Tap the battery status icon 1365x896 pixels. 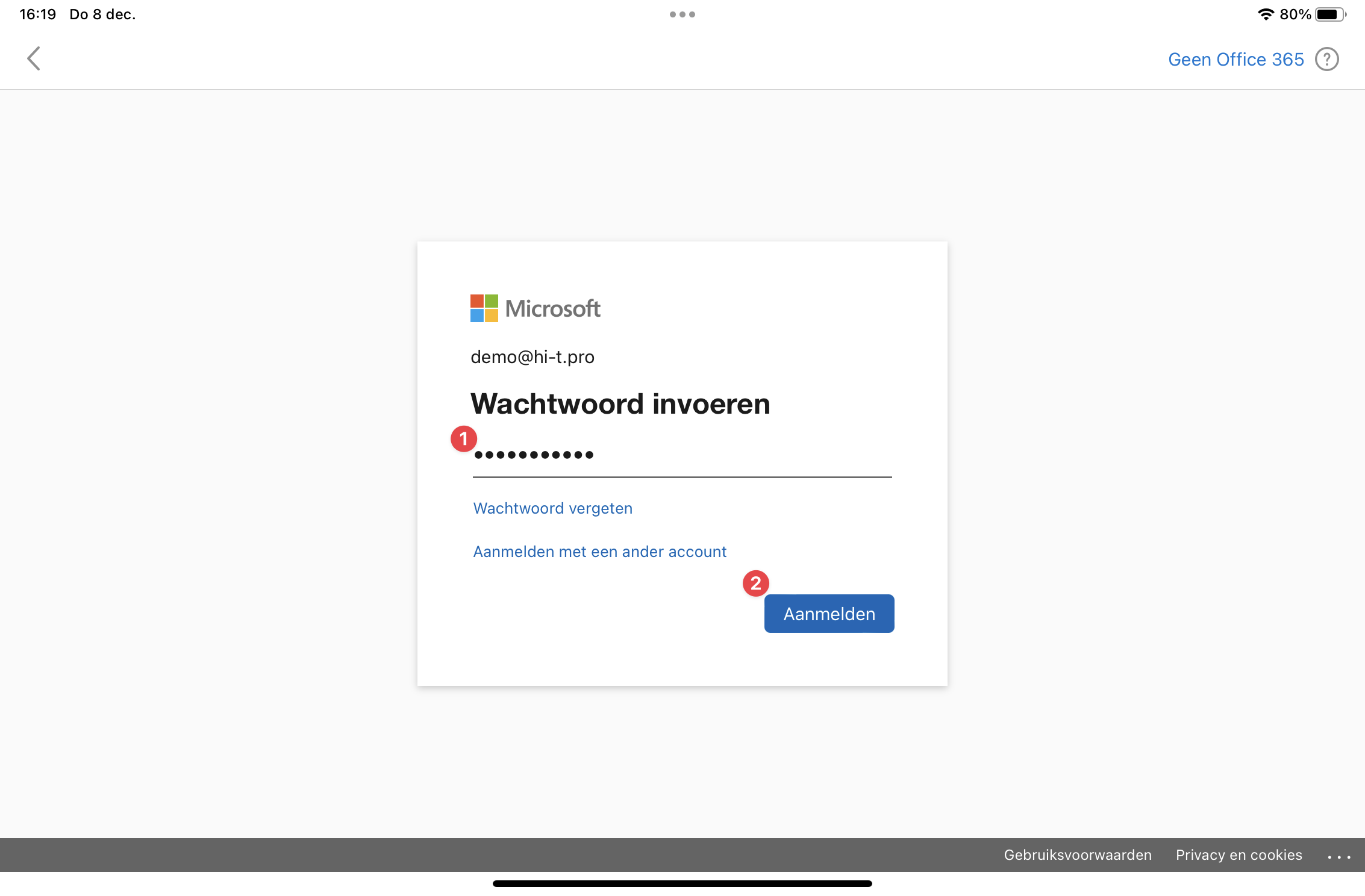1331,14
